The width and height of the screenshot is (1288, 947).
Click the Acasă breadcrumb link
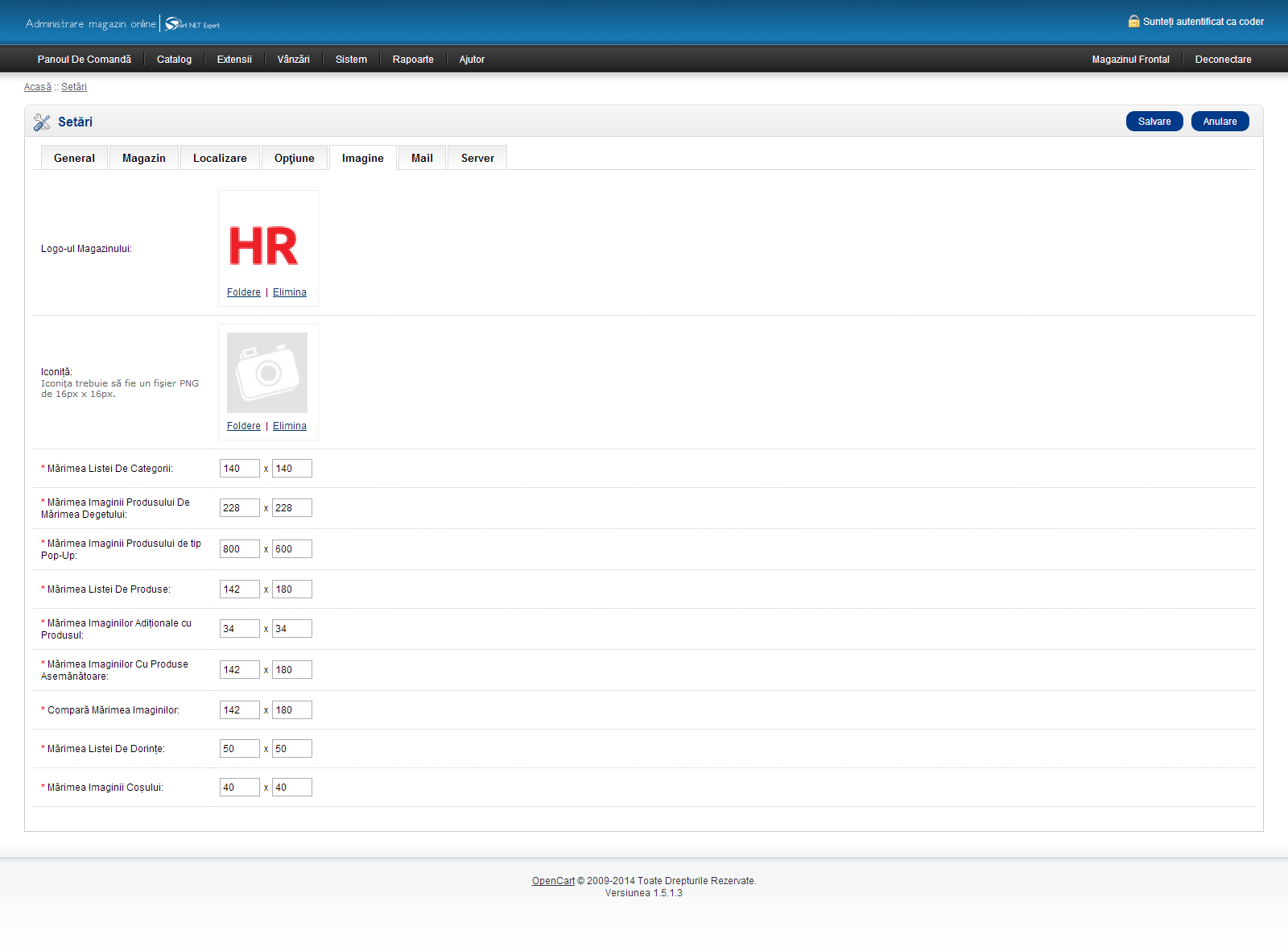37,87
